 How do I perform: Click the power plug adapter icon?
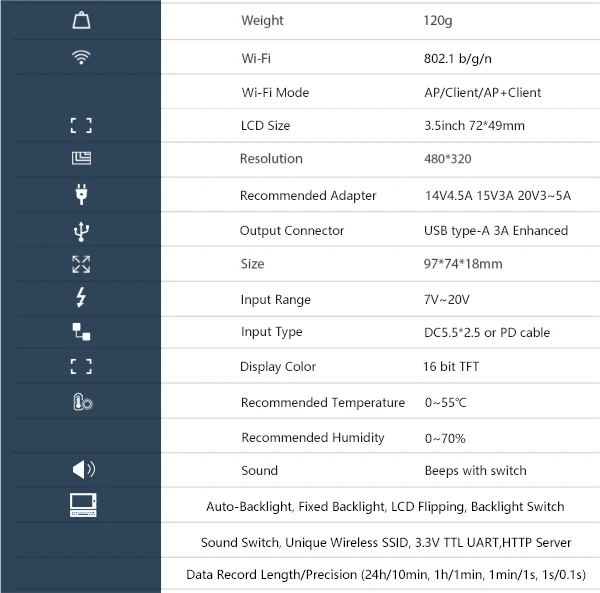coord(82,194)
